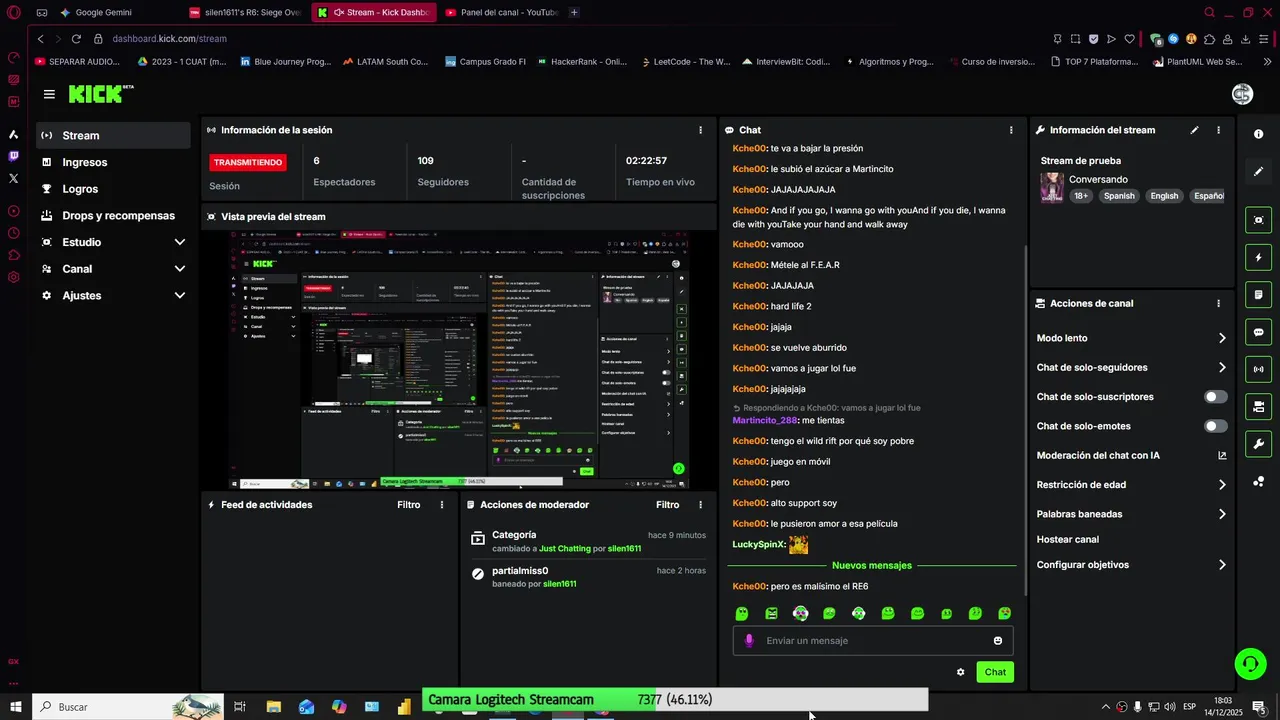Click the info icon in the right sidebar

(1258, 134)
